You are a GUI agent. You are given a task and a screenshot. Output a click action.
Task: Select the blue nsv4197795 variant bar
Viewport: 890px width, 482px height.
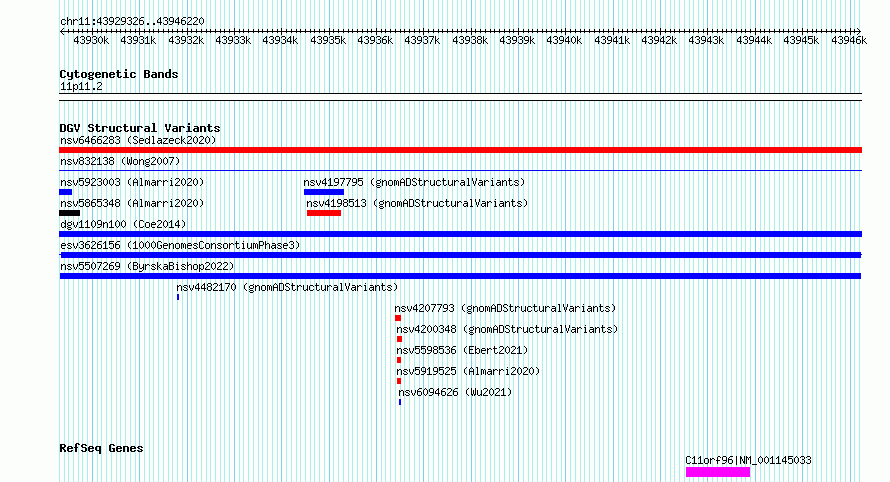point(324,192)
